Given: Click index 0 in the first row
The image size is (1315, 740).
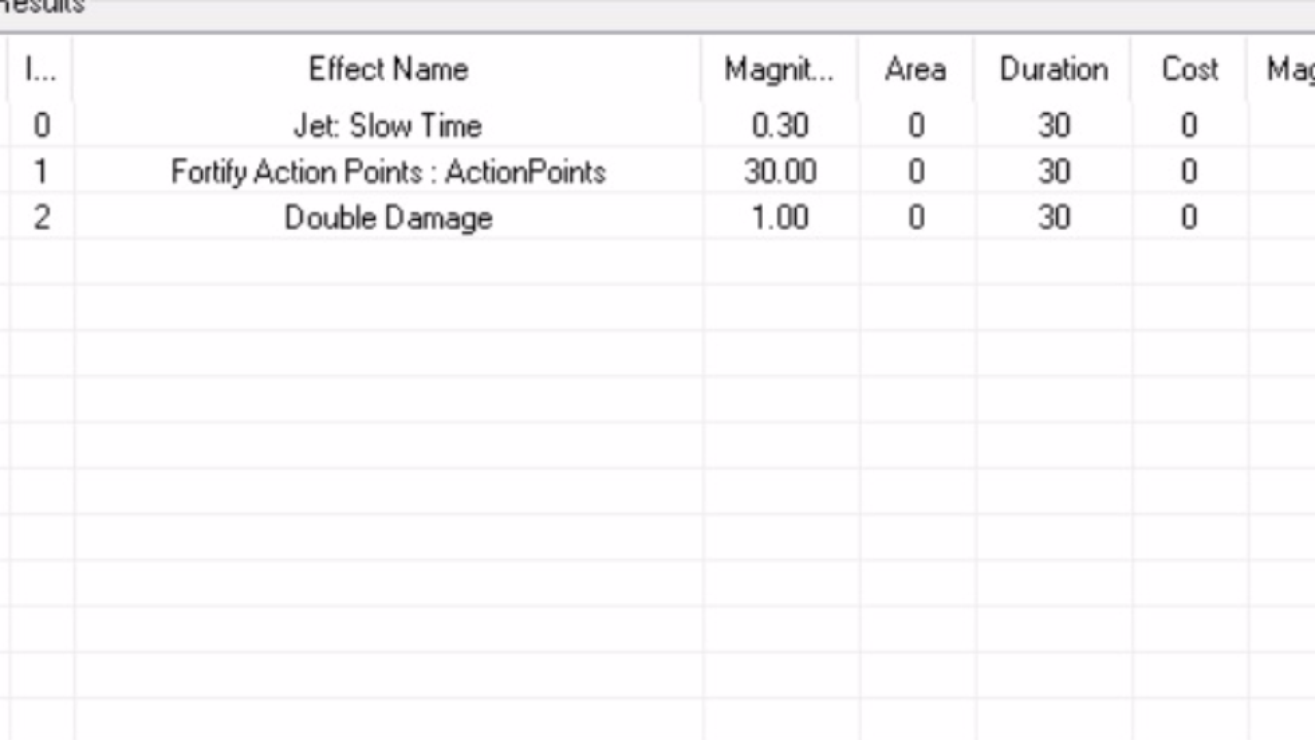Looking at the screenshot, I should tap(41, 126).
